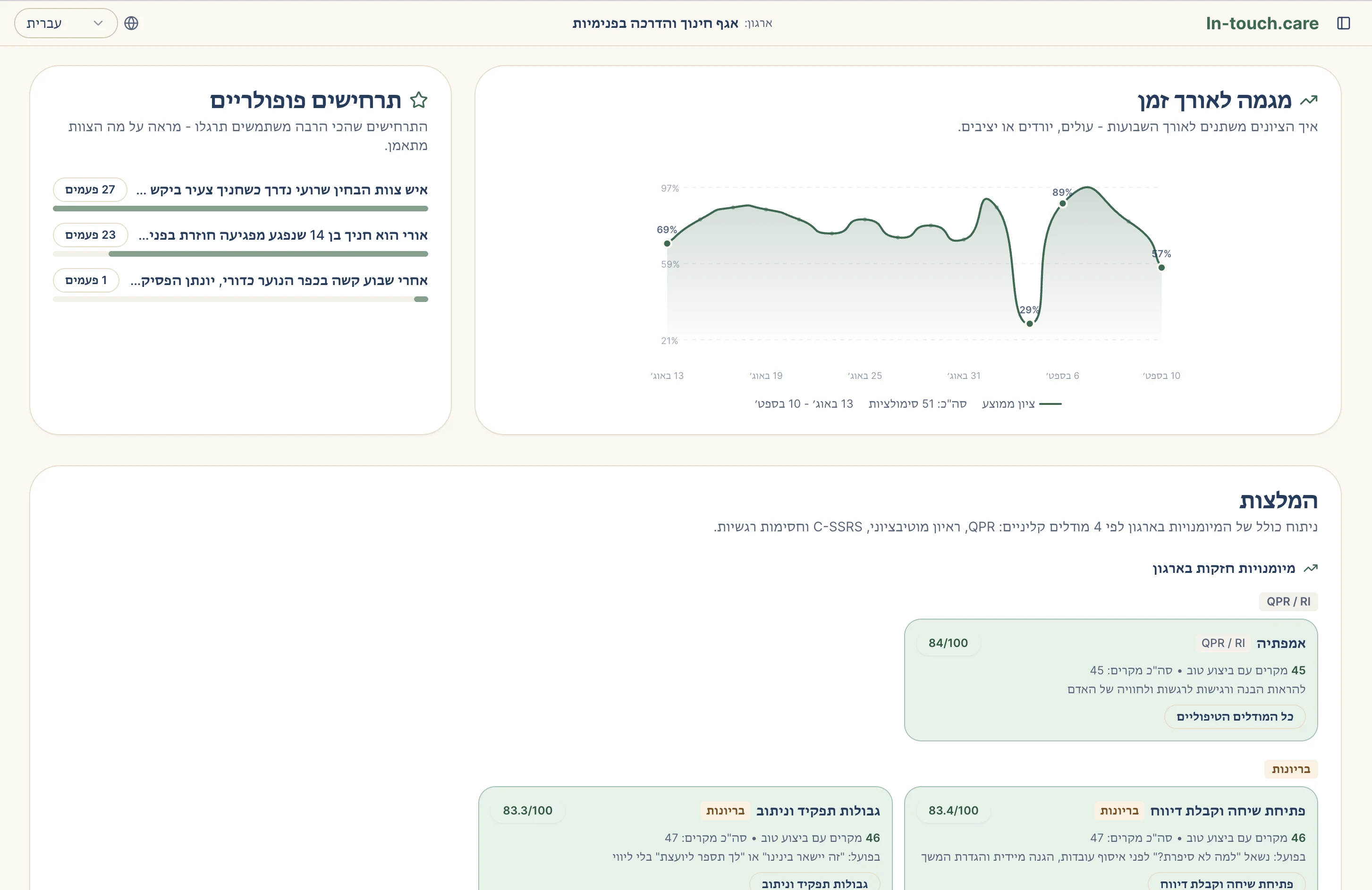Click the trend icon beside מגמה לאורך זמן
The image size is (1372, 890).
1309,100
